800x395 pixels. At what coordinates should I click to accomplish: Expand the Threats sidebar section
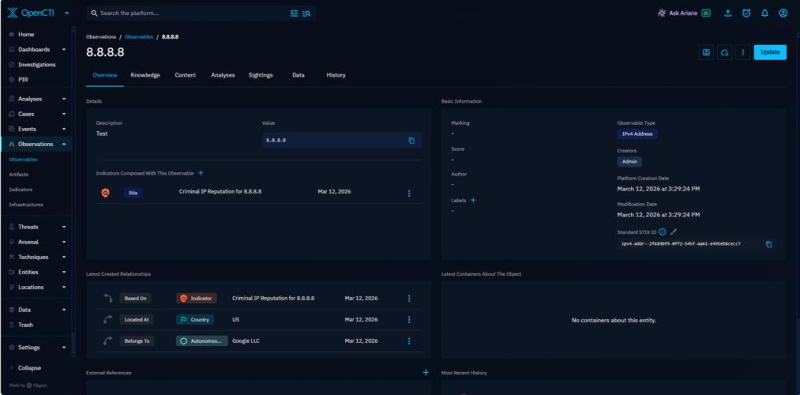(64, 227)
